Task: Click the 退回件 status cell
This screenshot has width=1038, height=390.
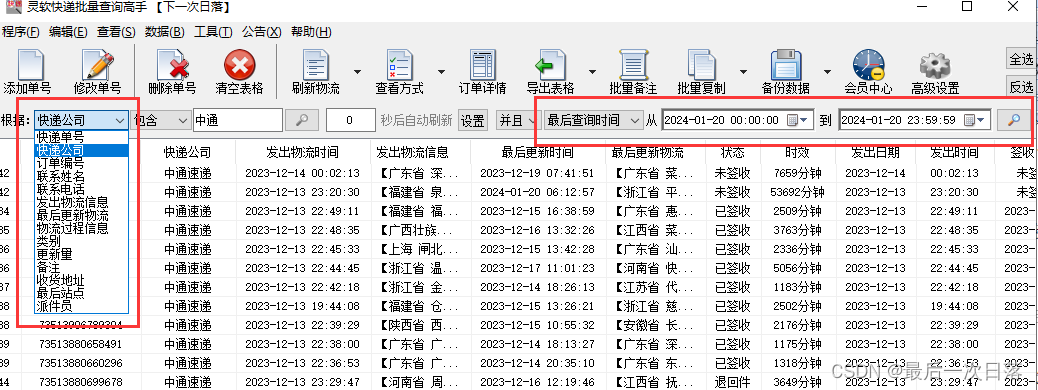Action: tap(732, 382)
